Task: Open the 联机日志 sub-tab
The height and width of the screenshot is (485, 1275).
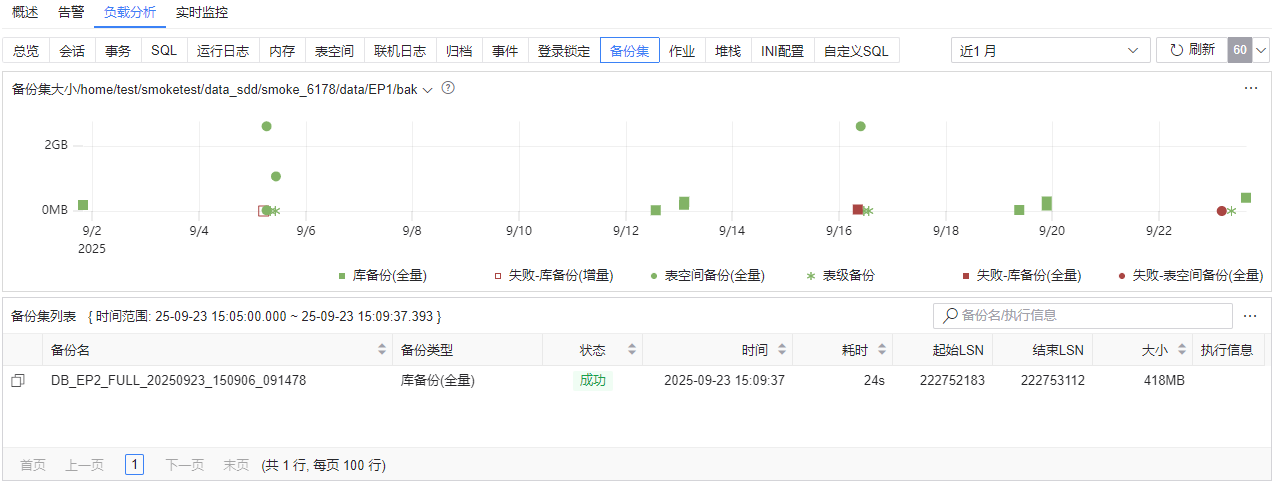Action: coord(400,50)
